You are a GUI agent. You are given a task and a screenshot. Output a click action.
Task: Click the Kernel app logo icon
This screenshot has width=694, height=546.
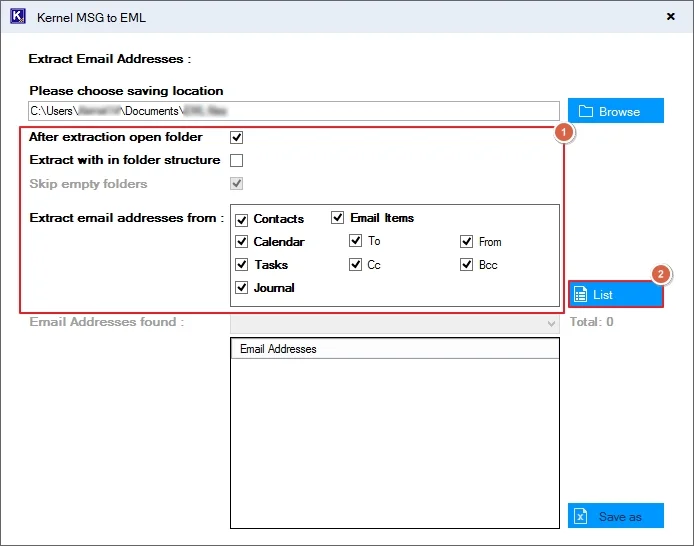click(x=17, y=16)
